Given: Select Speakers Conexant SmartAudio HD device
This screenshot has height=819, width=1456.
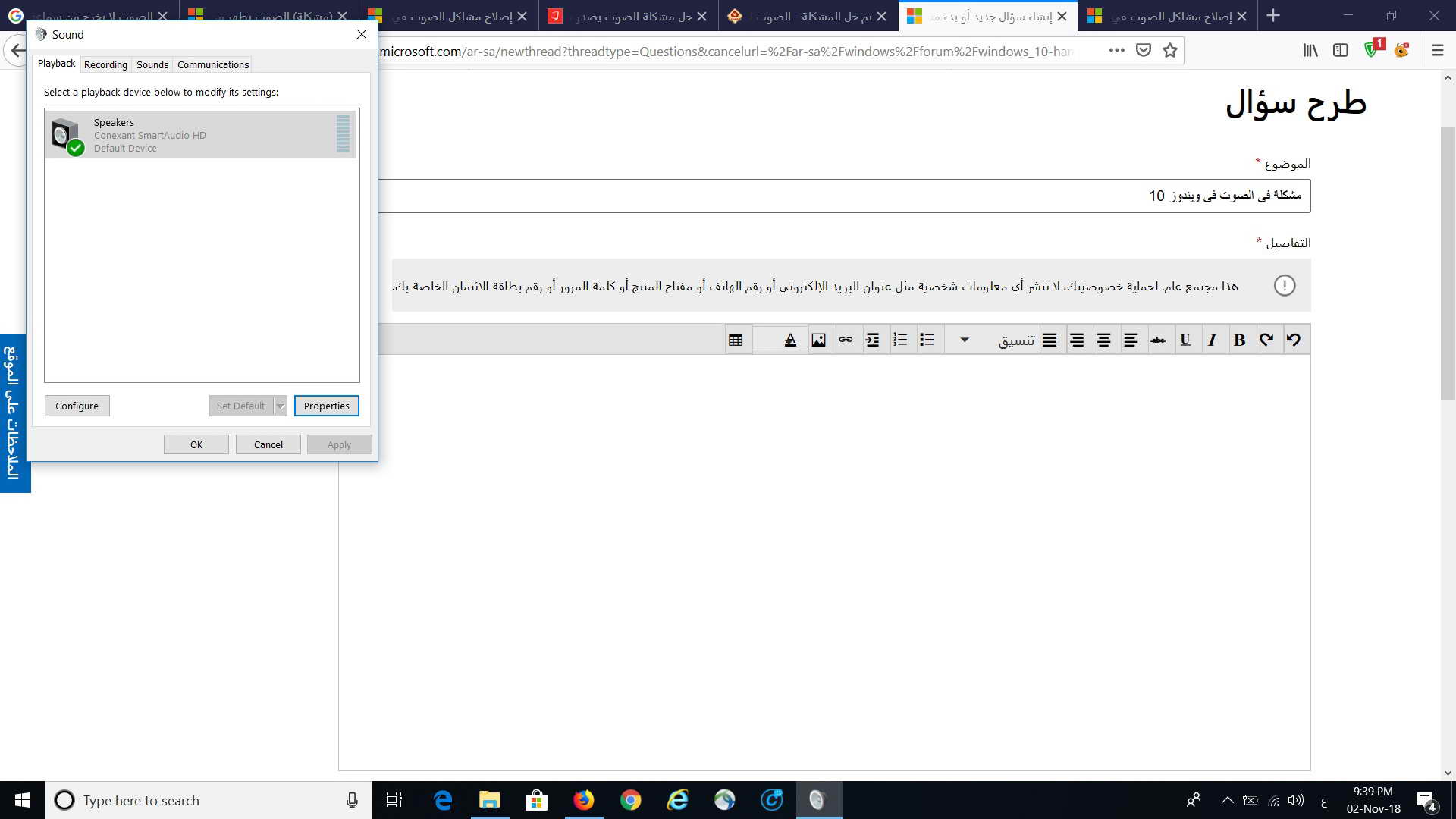Looking at the screenshot, I should [x=200, y=134].
